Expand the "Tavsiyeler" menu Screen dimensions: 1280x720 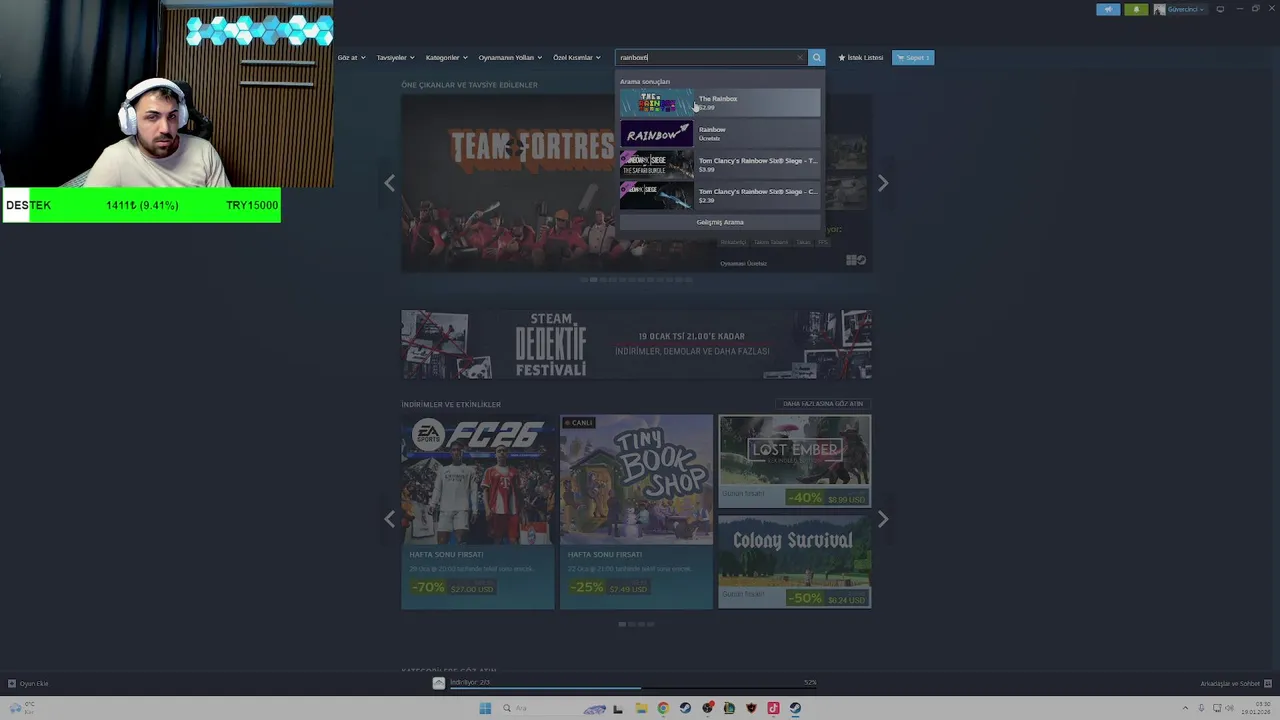395,57
